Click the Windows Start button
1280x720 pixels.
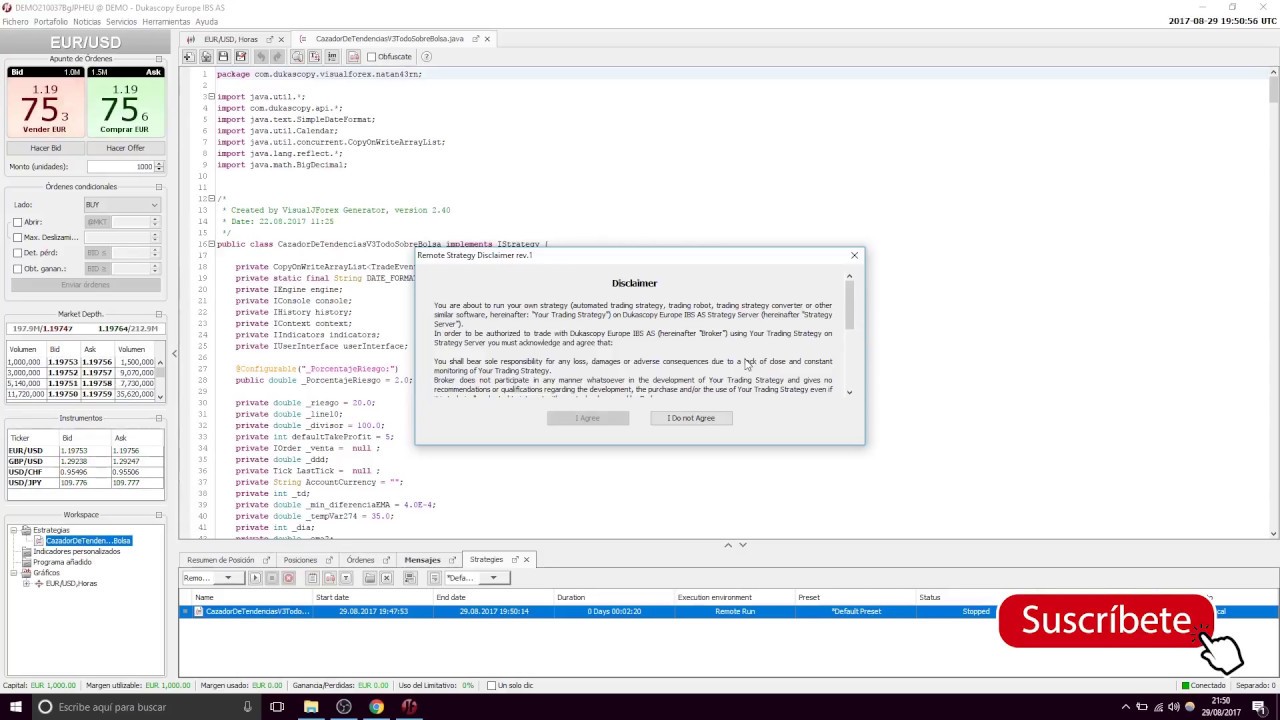tap(15, 707)
